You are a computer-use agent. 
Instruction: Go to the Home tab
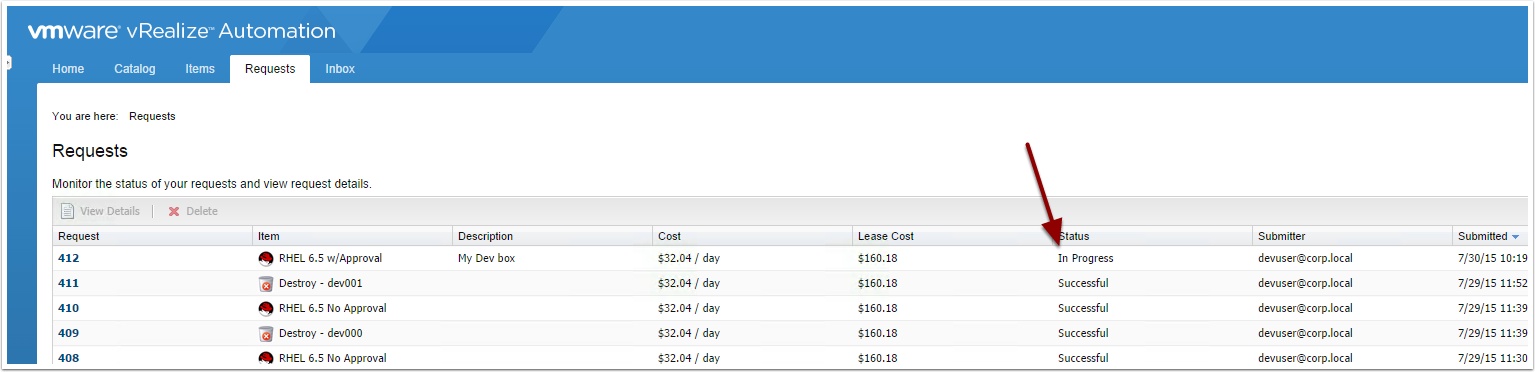click(x=68, y=69)
